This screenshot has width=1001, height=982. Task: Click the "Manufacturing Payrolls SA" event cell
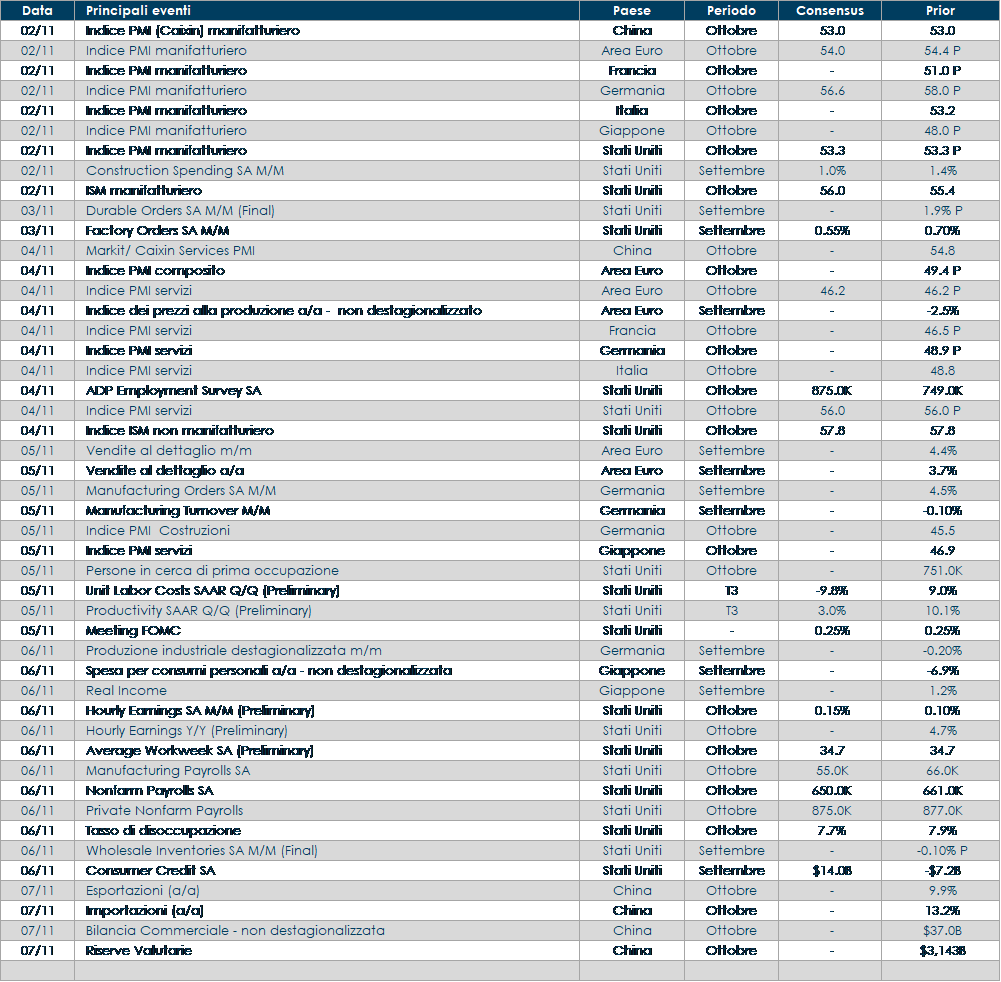[x=168, y=771]
